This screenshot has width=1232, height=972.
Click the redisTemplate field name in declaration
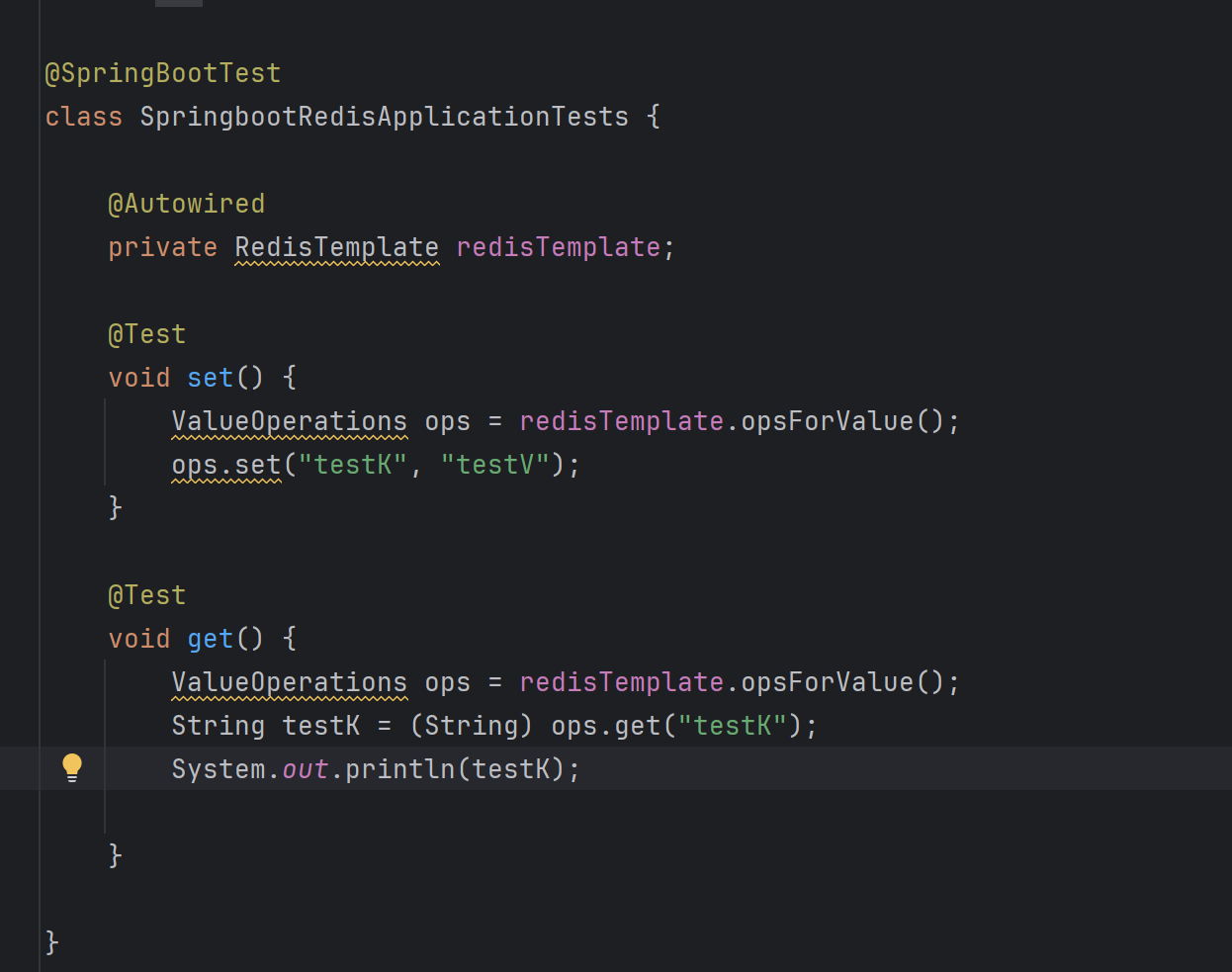559,247
